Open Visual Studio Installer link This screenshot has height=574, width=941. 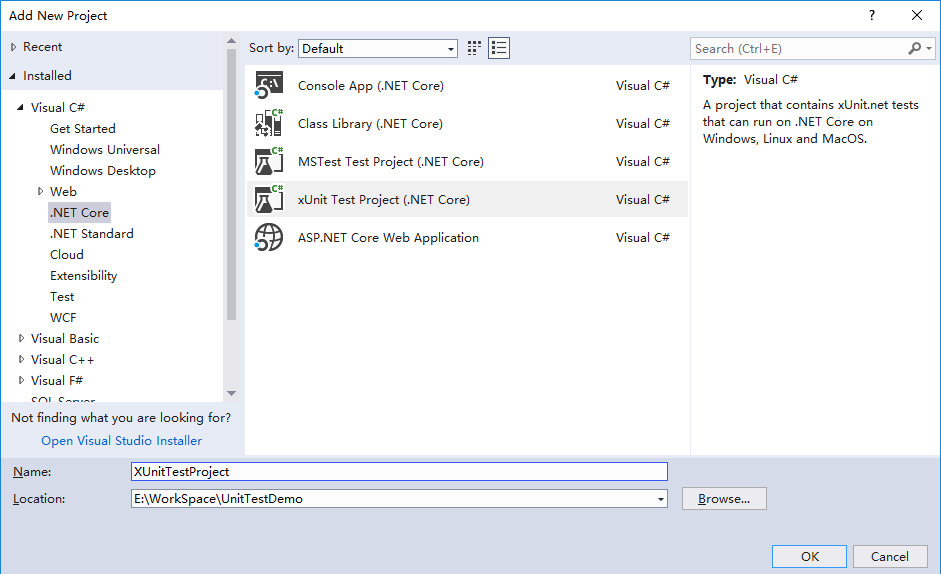(121, 441)
